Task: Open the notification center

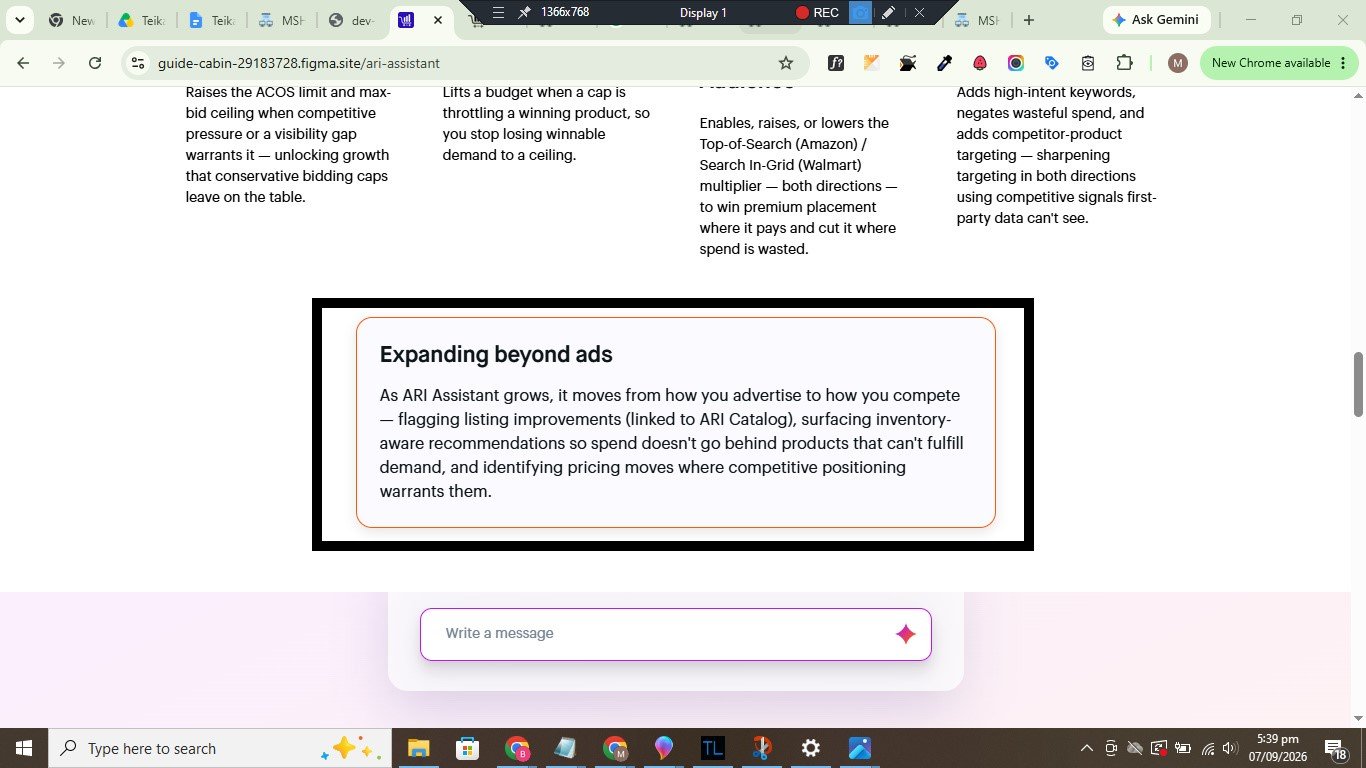Action: pos(1335,748)
